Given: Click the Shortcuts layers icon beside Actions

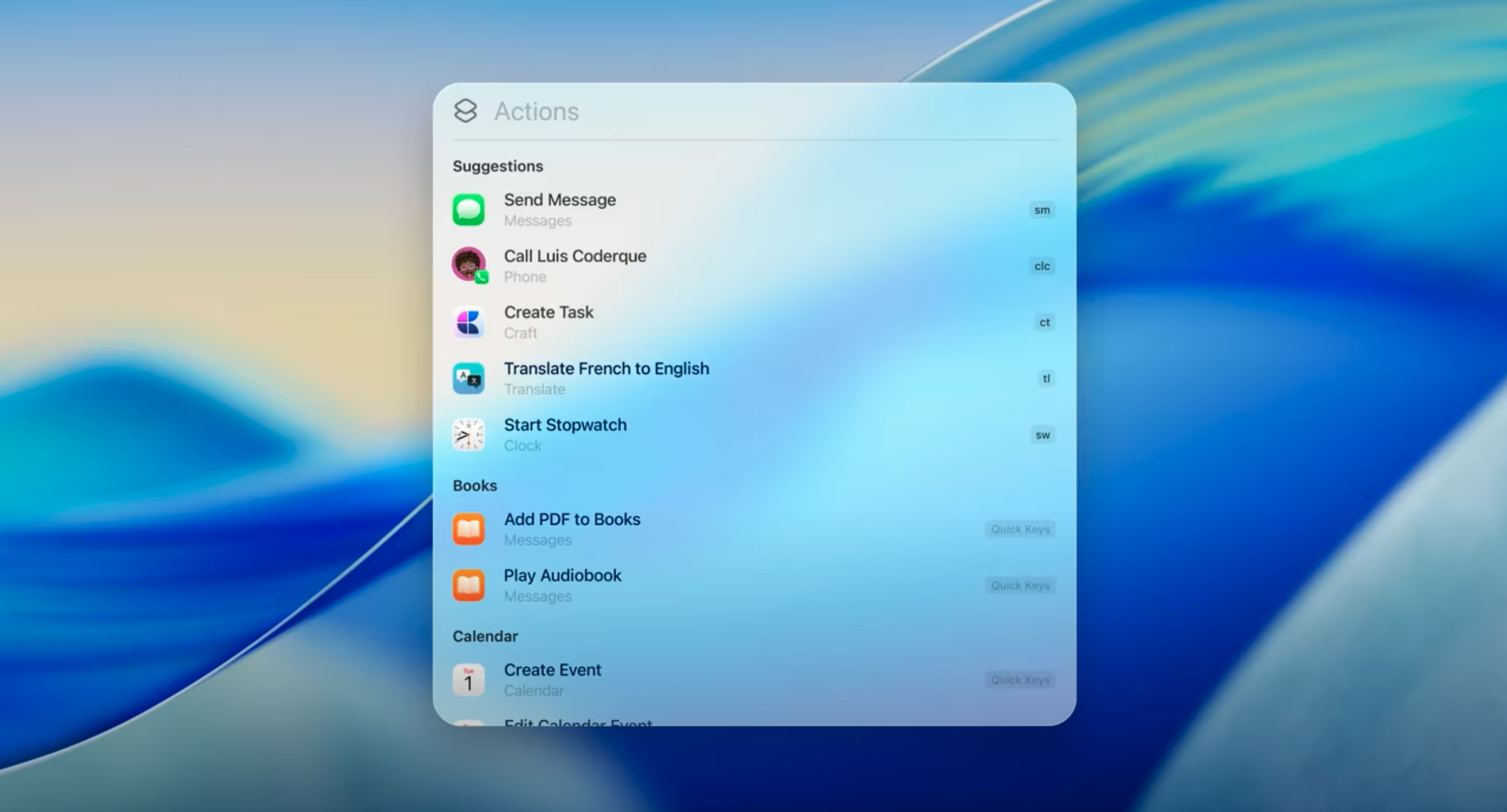Looking at the screenshot, I should tap(466, 111).
